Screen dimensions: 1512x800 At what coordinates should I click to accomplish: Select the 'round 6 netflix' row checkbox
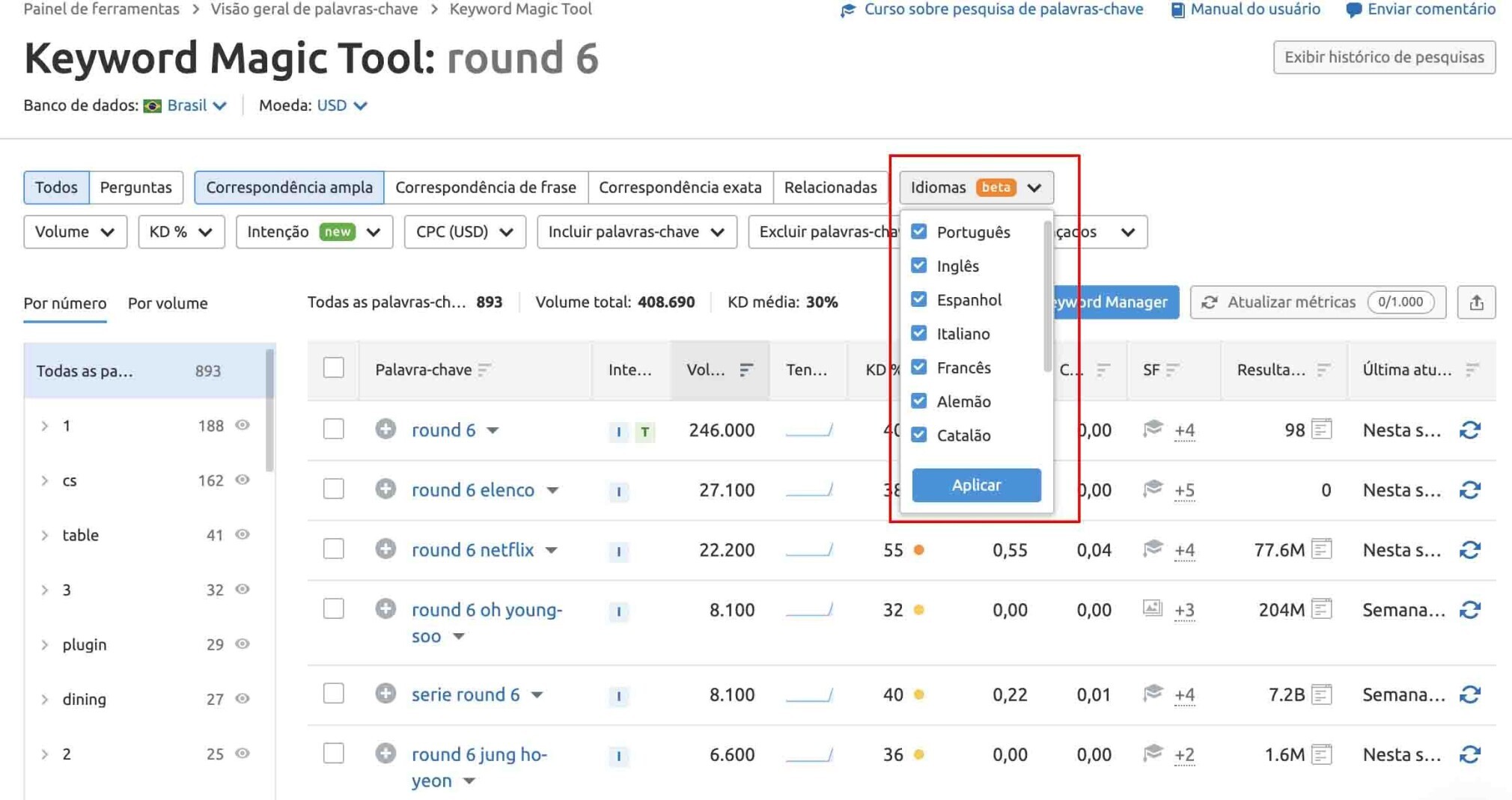point(333,549)
